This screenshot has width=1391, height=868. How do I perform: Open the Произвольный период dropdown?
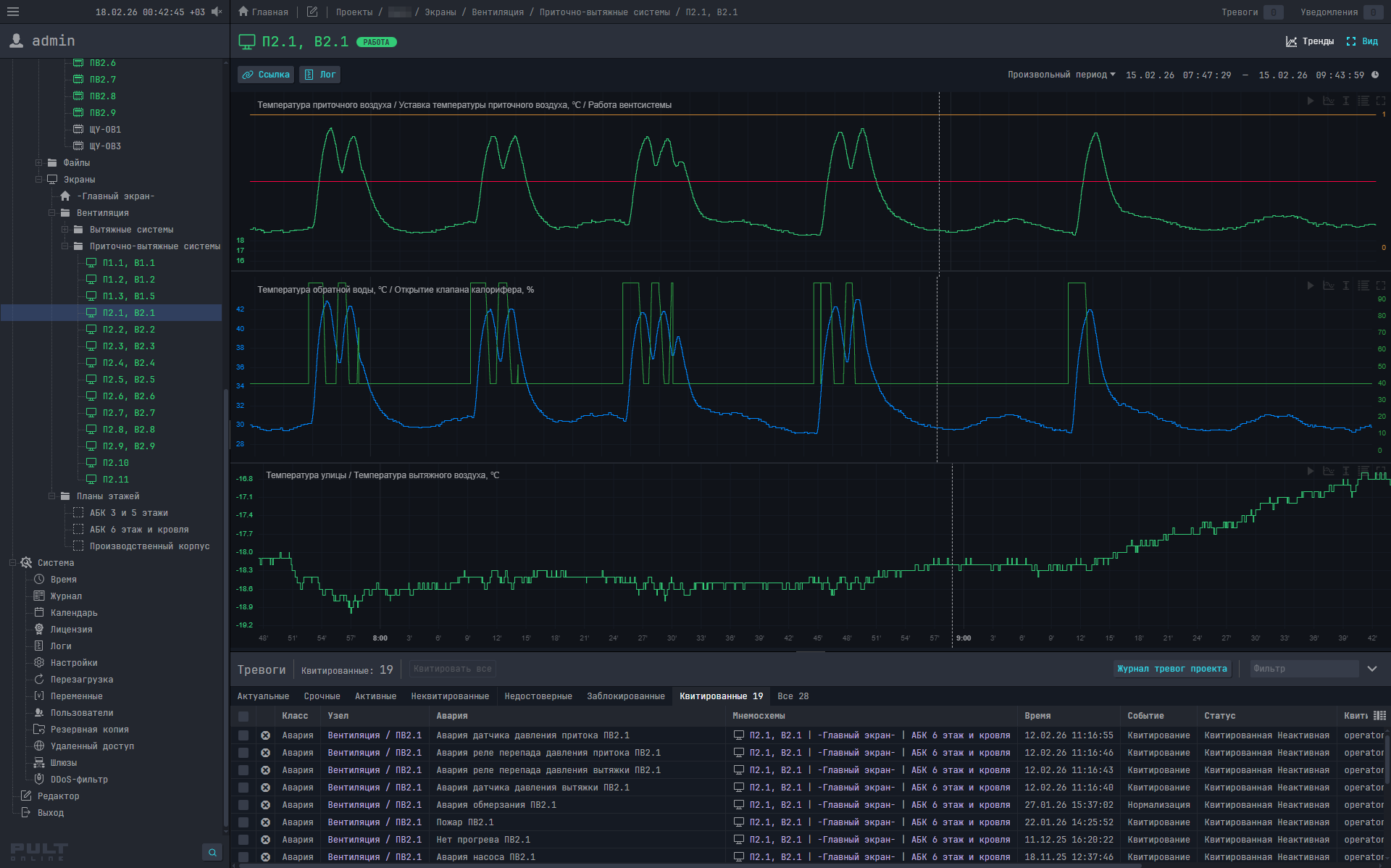click(x=1061, y=75)
